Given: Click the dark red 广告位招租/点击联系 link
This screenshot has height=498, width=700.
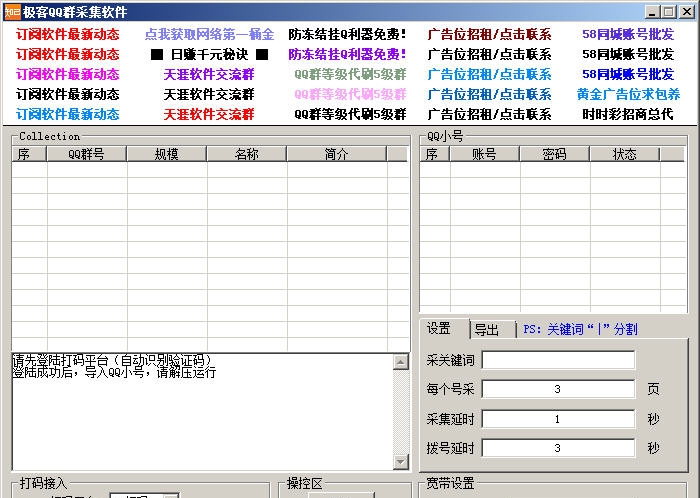Looking at the screenshot, I should coord(489,34).
